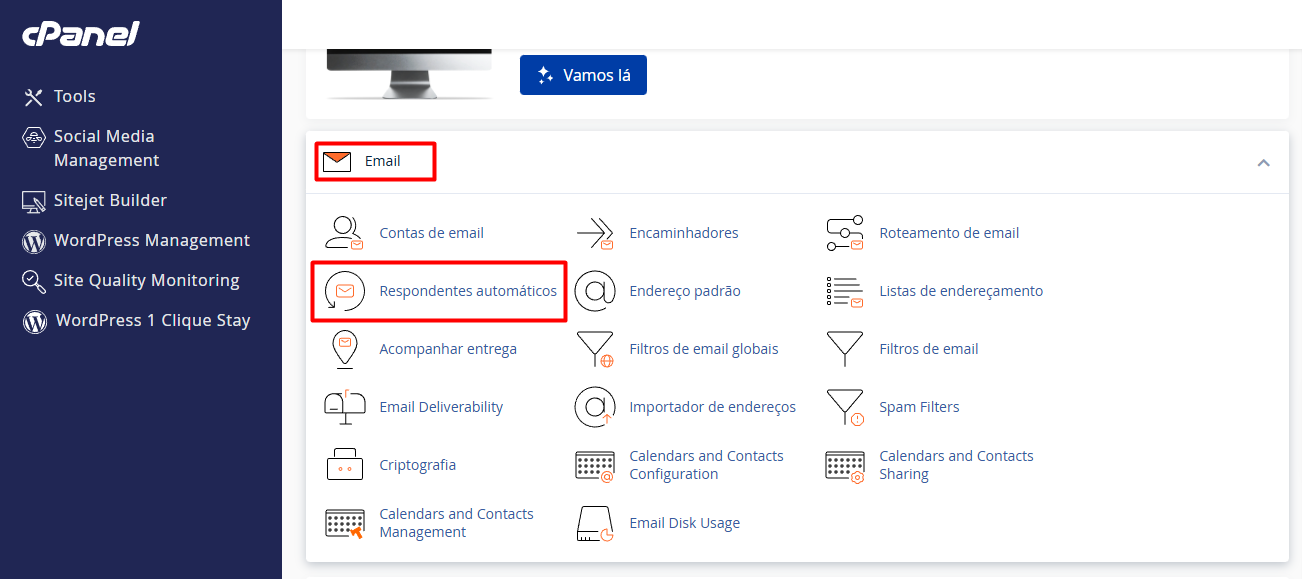Open Respondentes automáticos chat-bubble icon
Viewport: 1302px width, 579px height.
(344, 290)
